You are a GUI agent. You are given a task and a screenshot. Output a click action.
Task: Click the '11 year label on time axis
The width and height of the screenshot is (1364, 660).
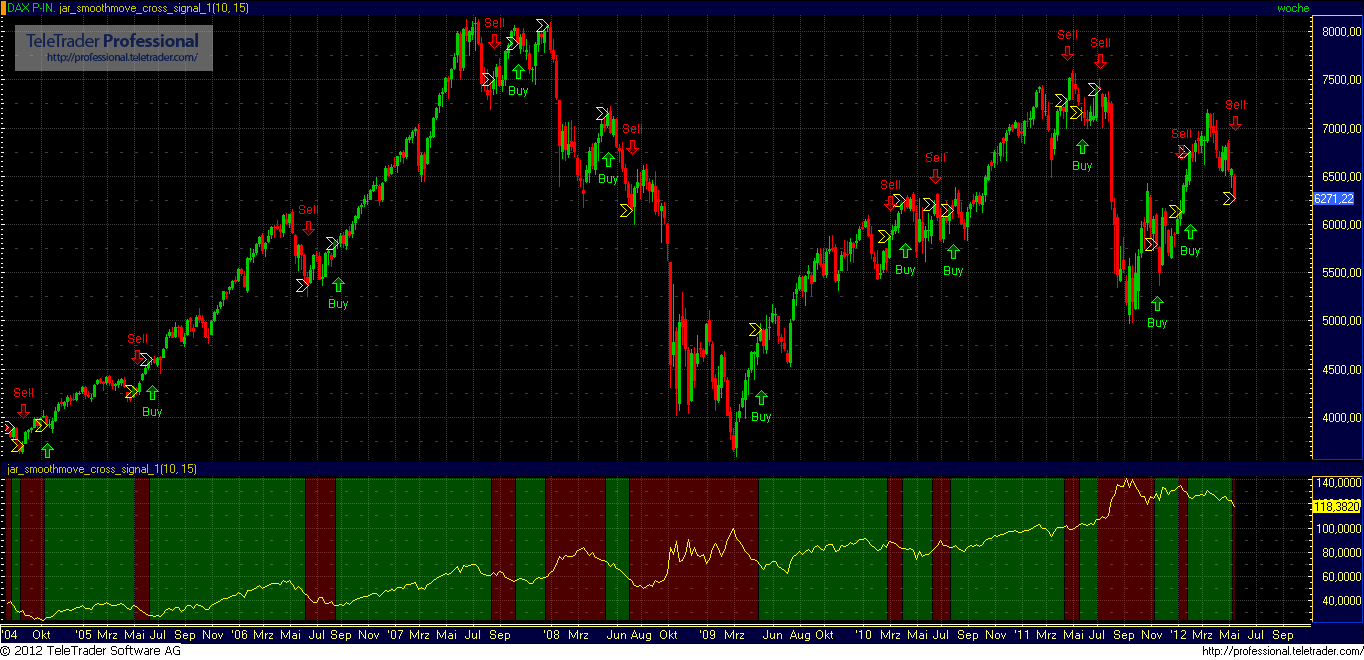tap(1022, 634)
